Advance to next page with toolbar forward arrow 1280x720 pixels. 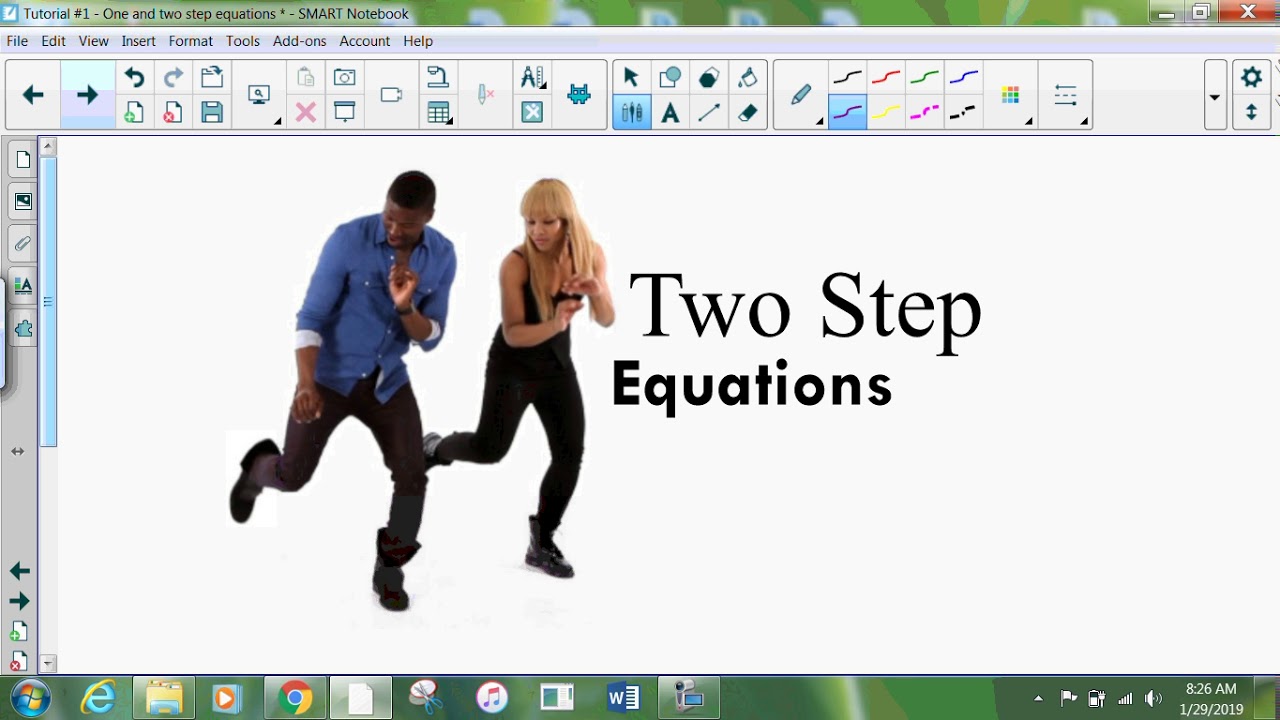click(x=87, y=95)
